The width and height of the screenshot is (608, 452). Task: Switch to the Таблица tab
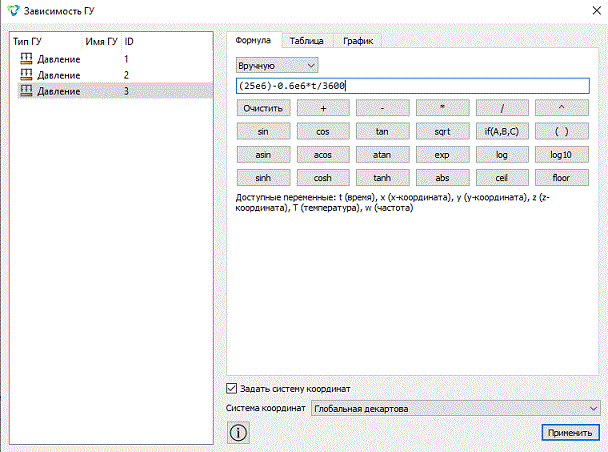(x=306, y=41)
